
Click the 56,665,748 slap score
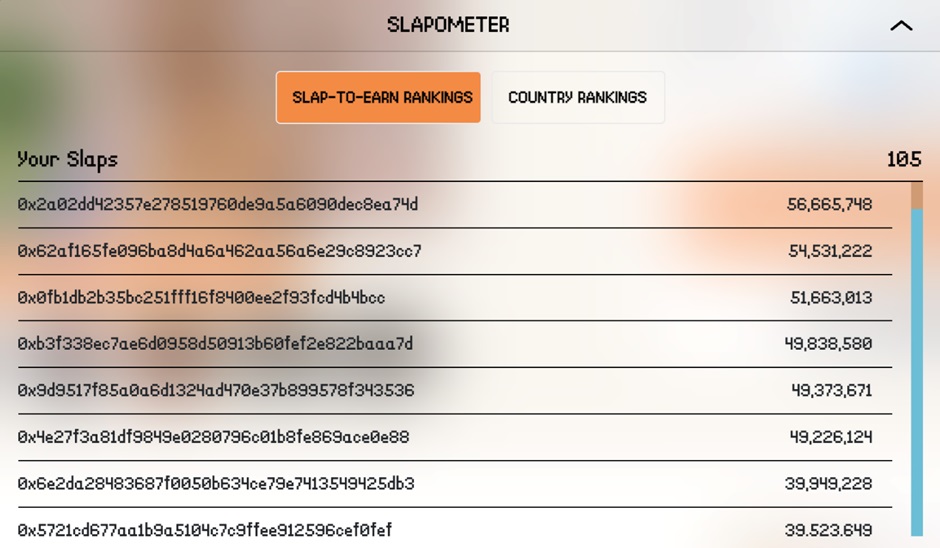(829, 204)
